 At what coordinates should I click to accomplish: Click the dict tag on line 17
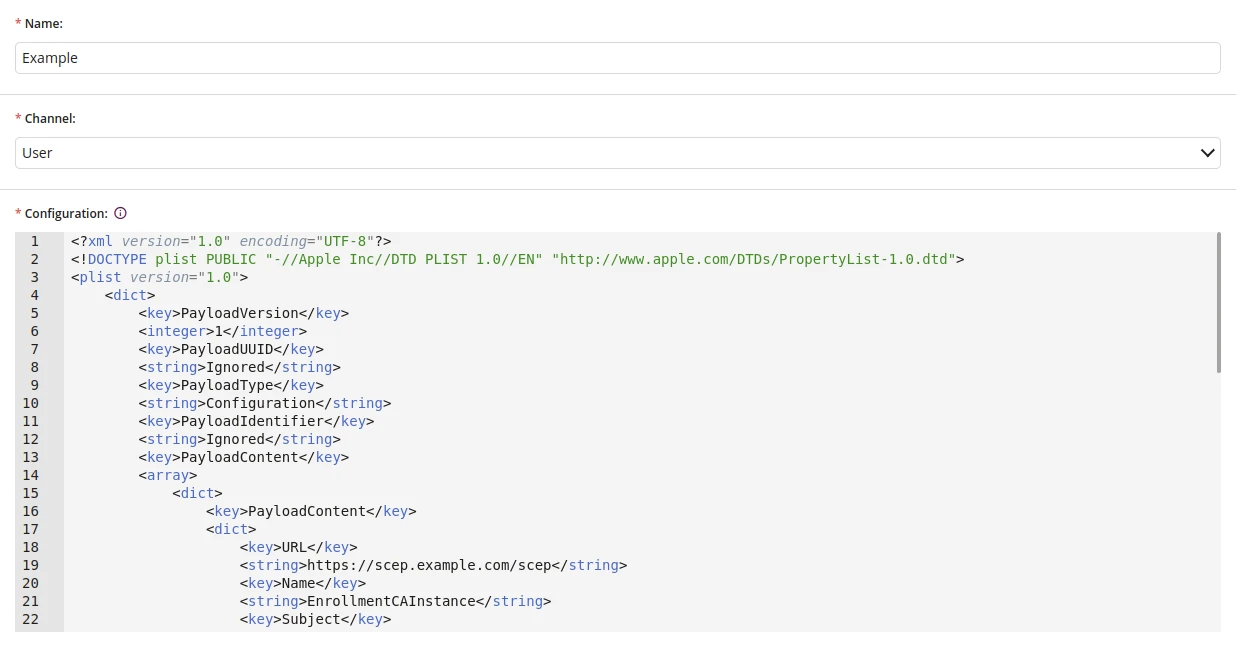[231, 529]
